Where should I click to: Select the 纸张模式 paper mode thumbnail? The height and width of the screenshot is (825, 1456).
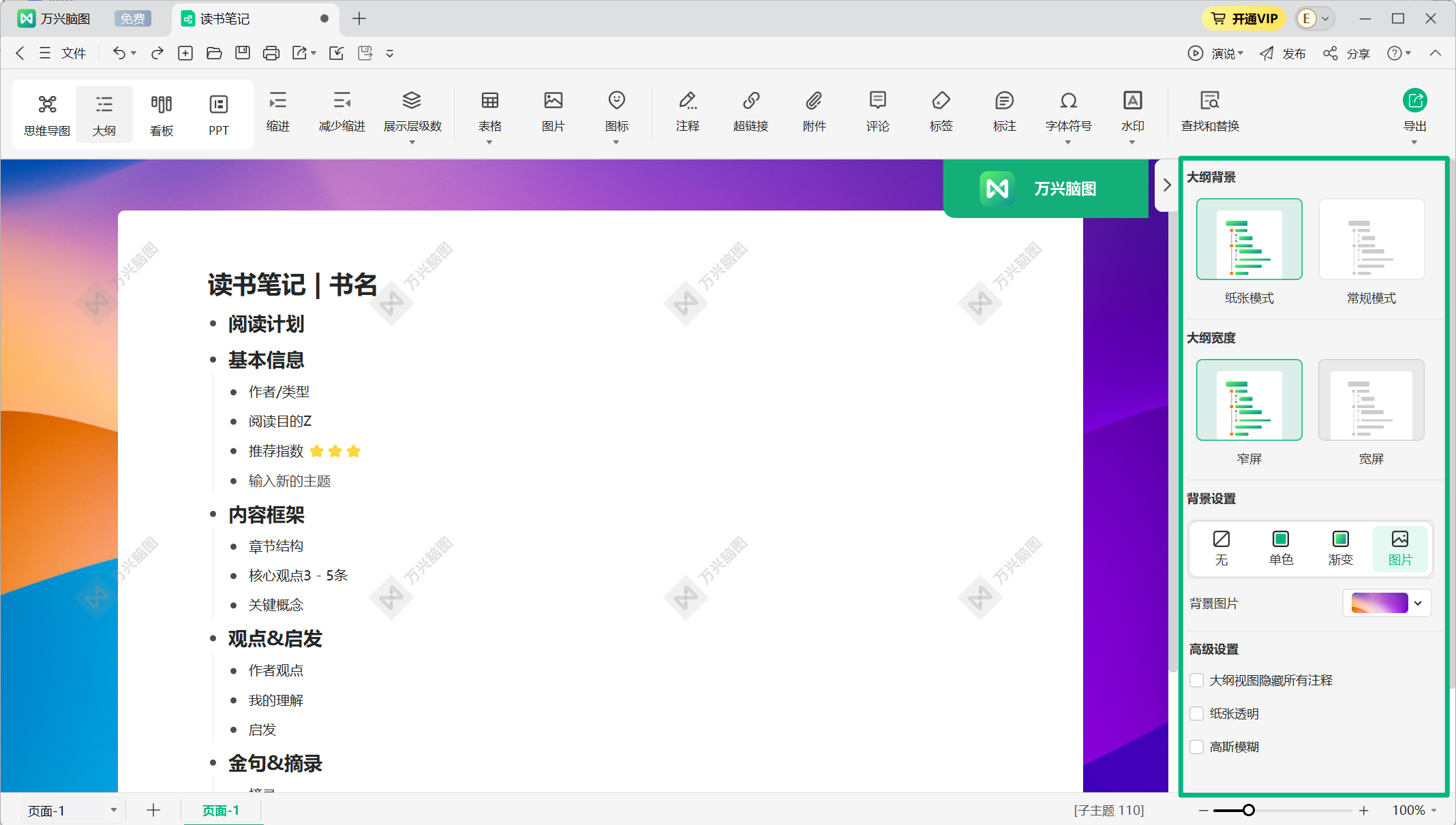click(1249, 239)
